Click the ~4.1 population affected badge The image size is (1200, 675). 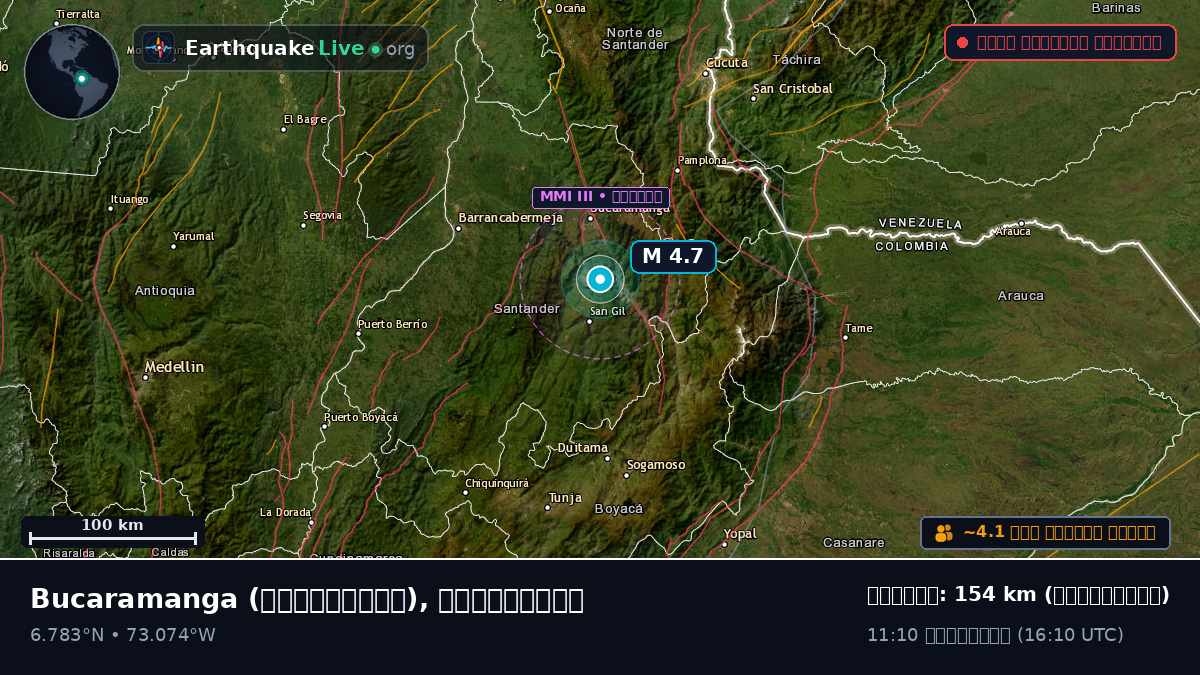[x=1045, y=533]
